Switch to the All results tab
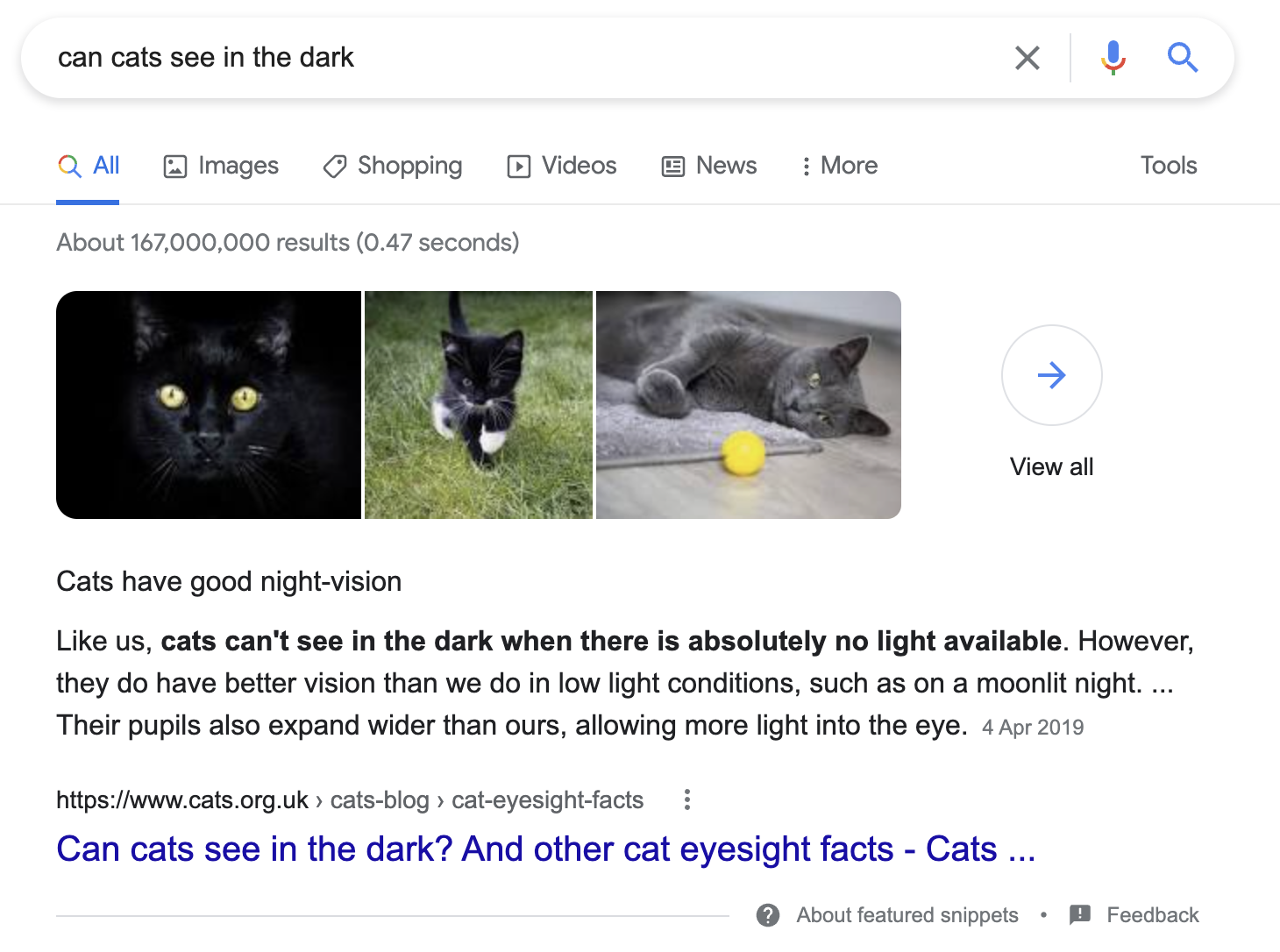 click(88, 165)
